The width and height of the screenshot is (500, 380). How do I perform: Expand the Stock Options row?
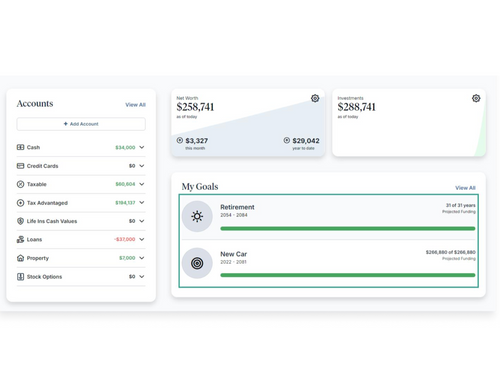(142, 276)
